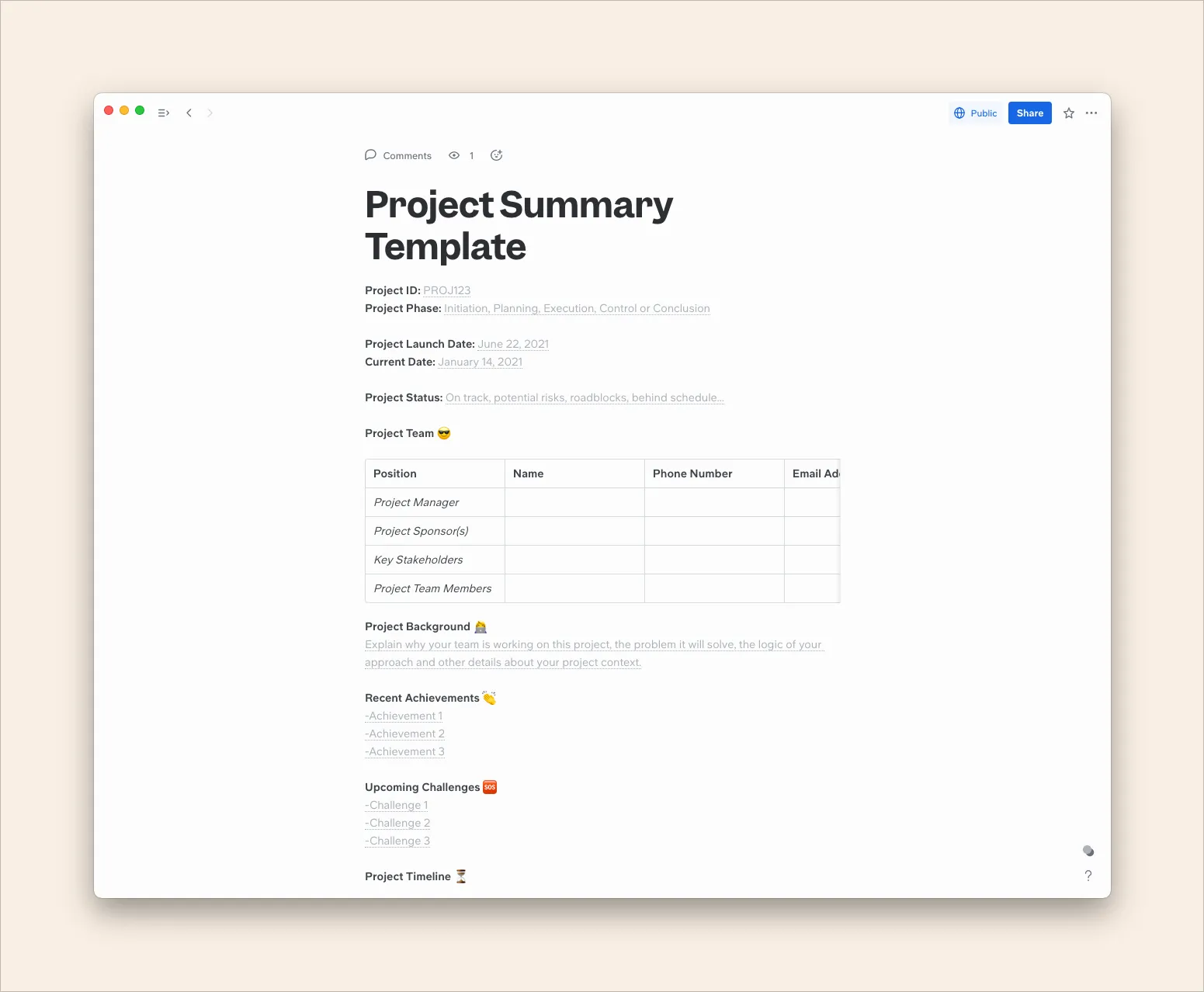
Task: Select Challenge 2 under Upcoming Challenges
Action: [x=397, y=823]
